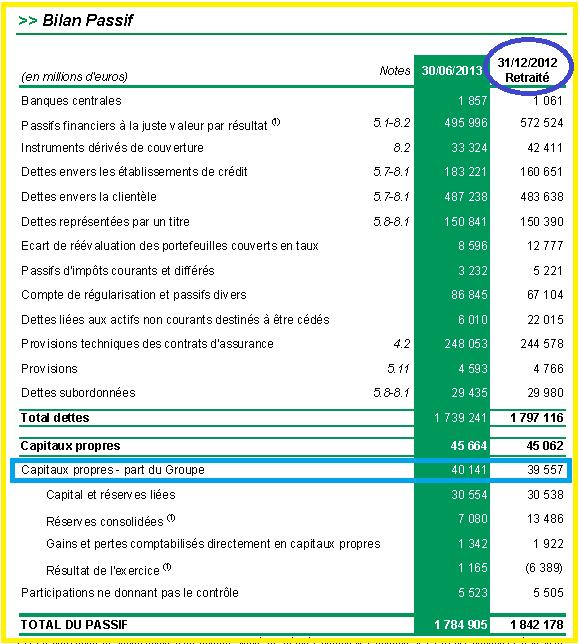Click highlighted Capitaux propres - part du Groupe
Screen dimensions: 580x644
[x=113, y=470]
